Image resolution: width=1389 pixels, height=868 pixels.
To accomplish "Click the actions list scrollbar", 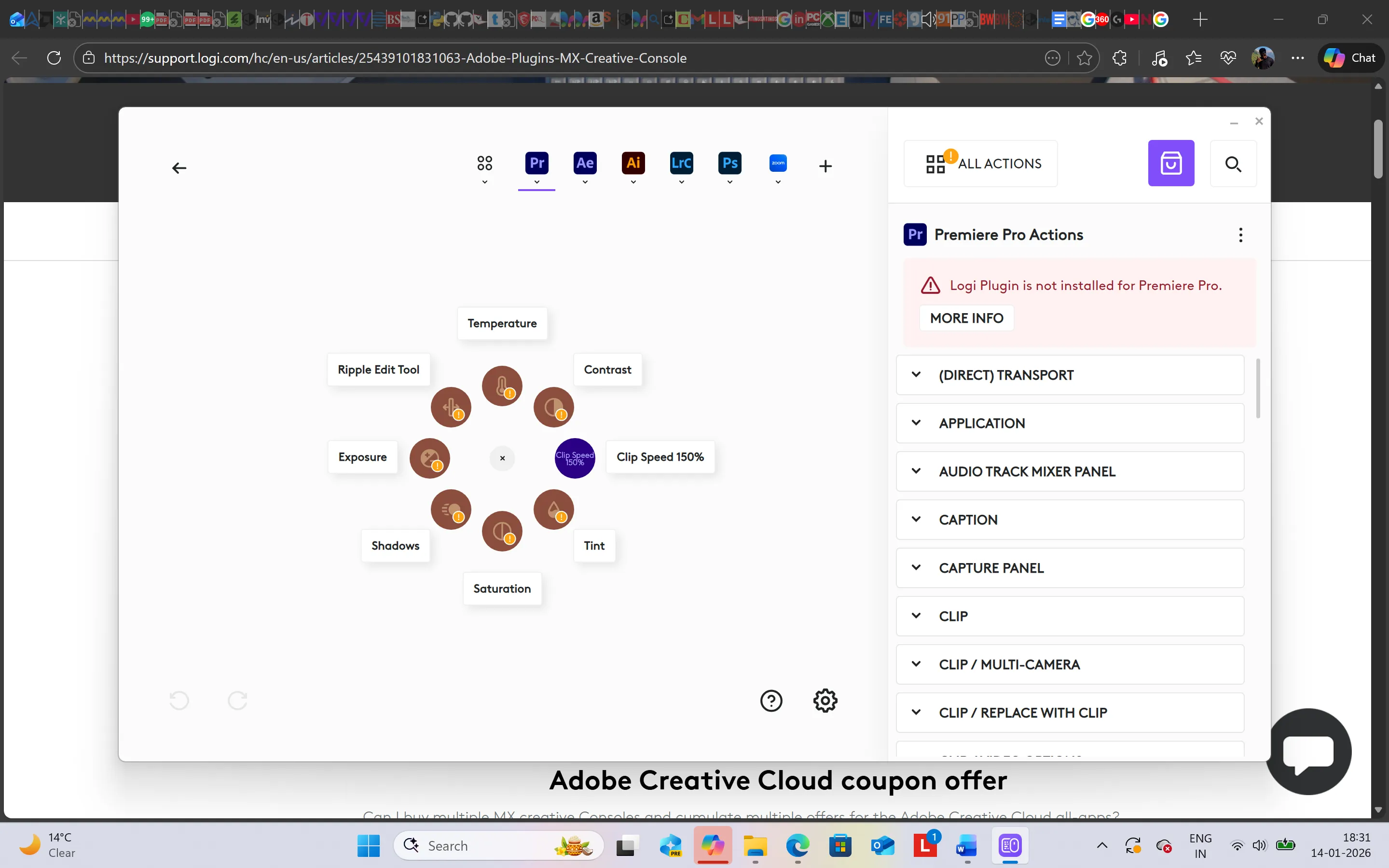I will (x=1258, y=389).
